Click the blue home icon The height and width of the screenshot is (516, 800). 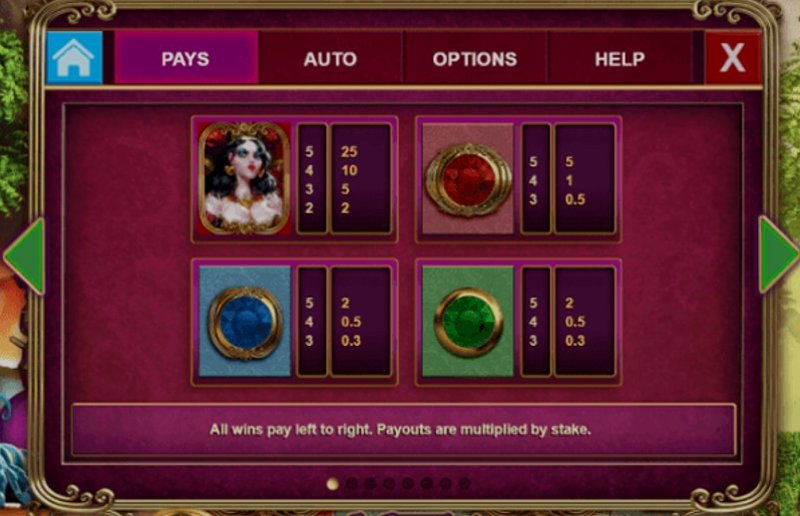point(74,58)
